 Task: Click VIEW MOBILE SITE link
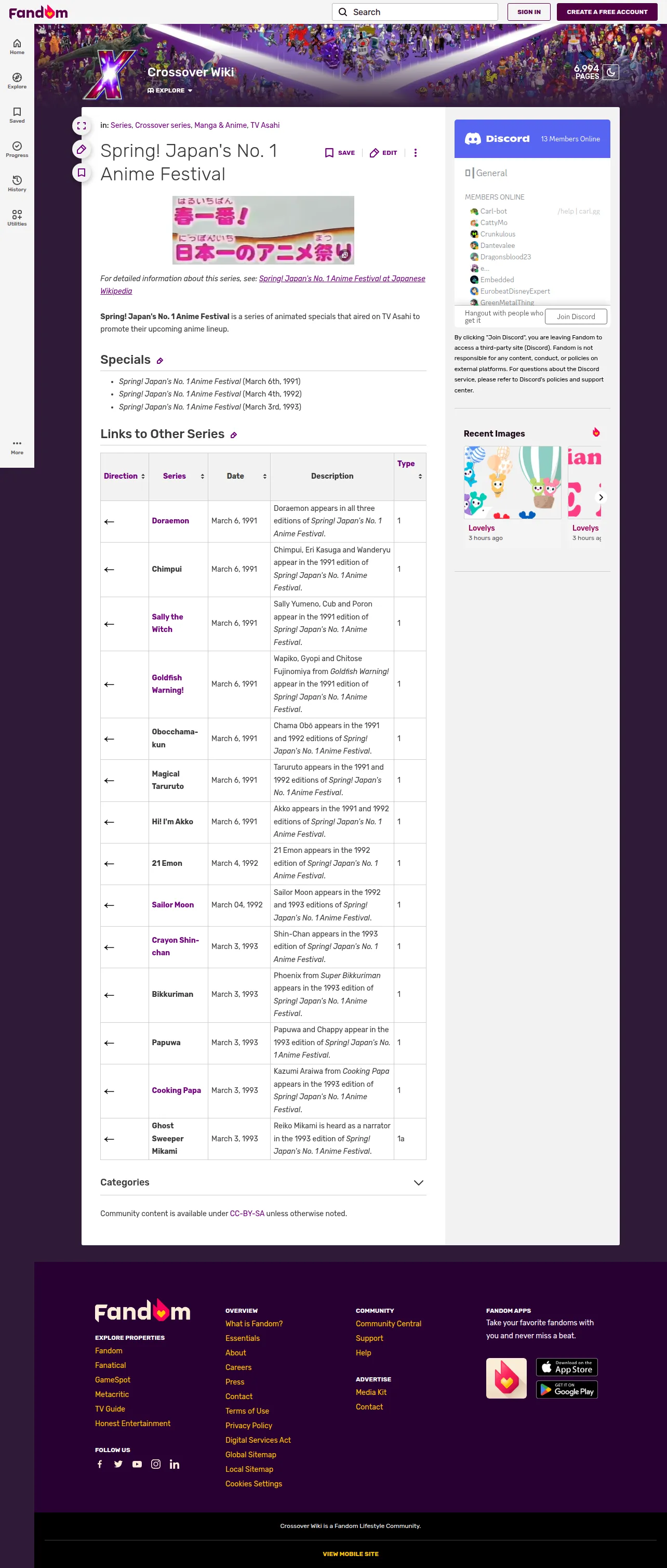tap(351, 1554)
